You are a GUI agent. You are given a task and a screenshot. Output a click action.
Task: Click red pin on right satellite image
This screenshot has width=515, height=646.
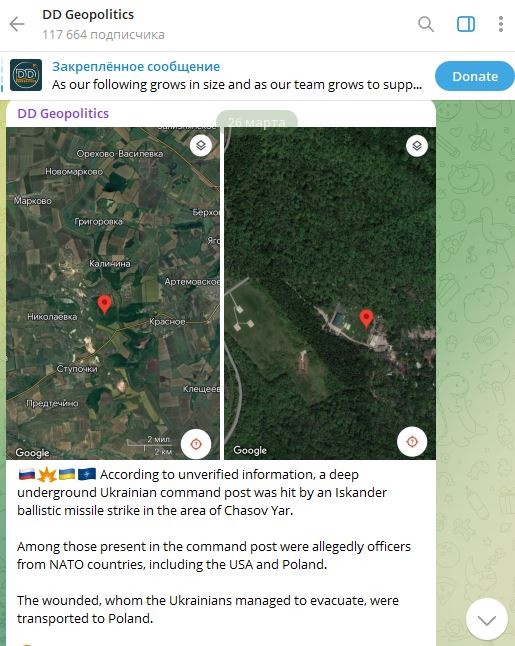pos(366,319)
